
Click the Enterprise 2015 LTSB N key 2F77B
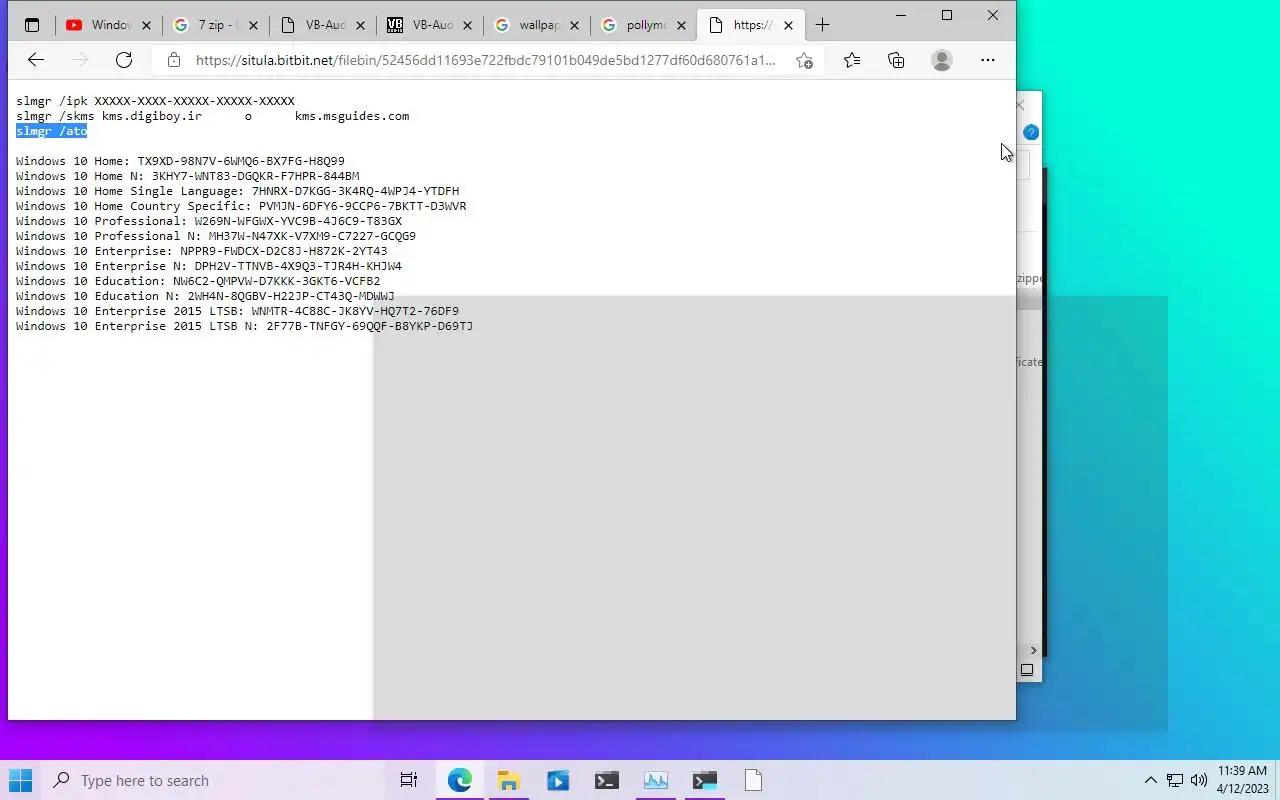click(370, 326)
